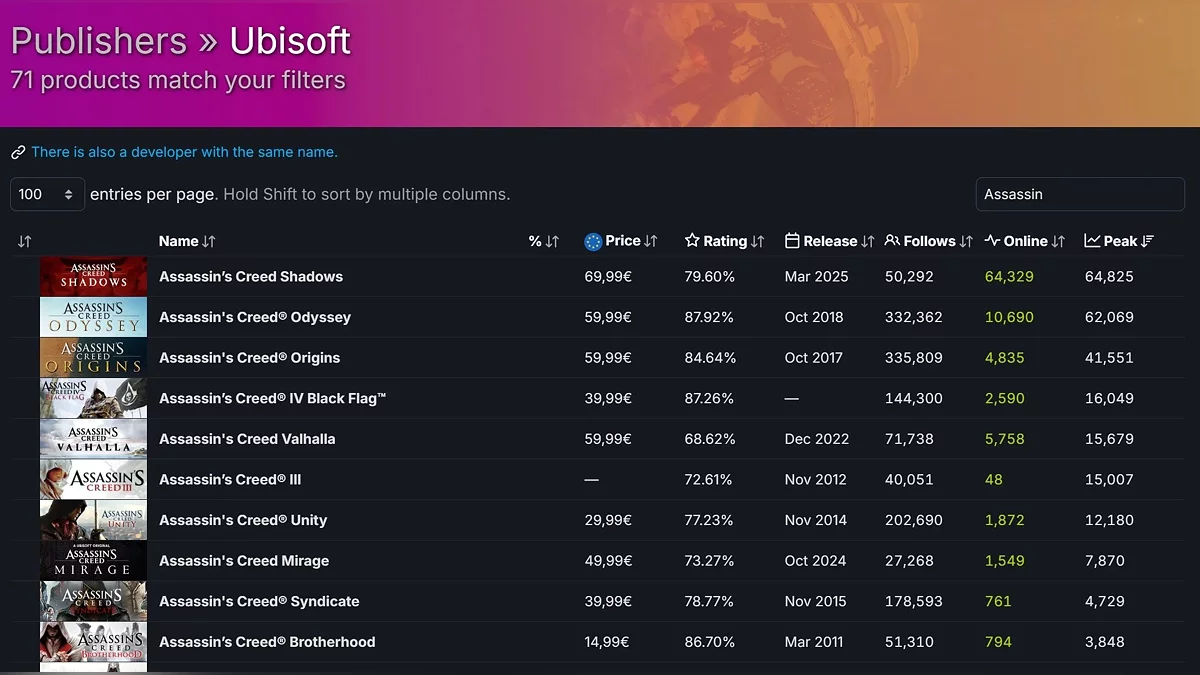
Task: Open Assassin's Creed Odyssey entry
Action: coord(255,317)
